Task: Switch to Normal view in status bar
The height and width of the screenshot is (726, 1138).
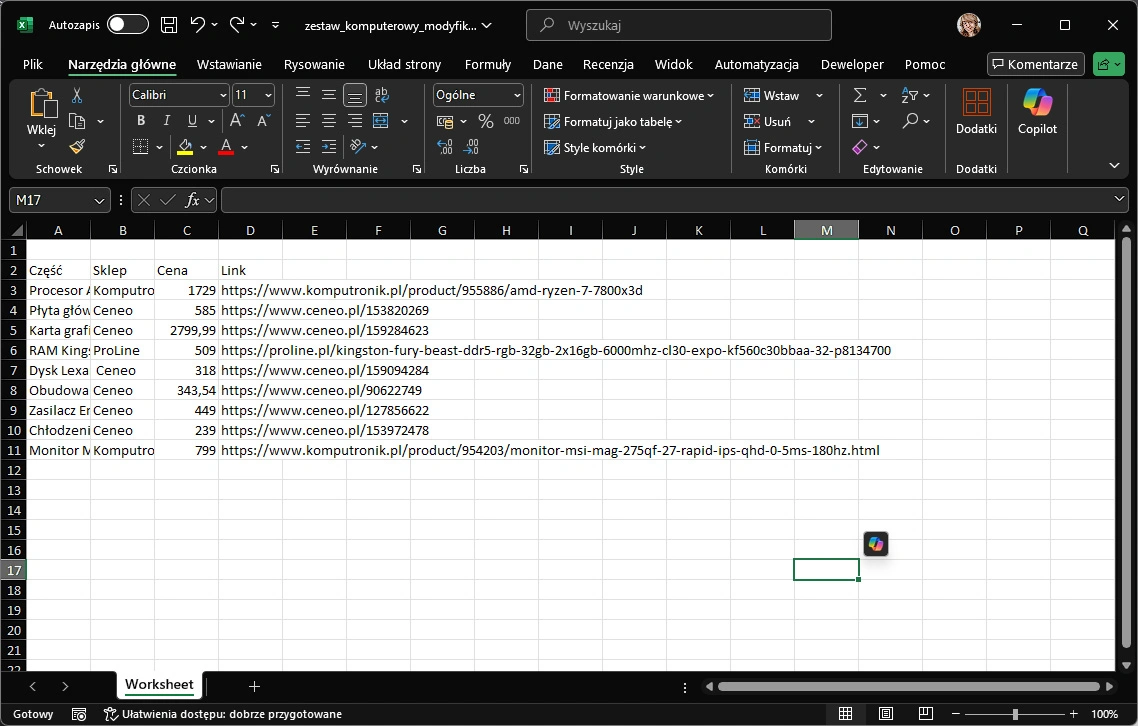Action: click(846, 714)
